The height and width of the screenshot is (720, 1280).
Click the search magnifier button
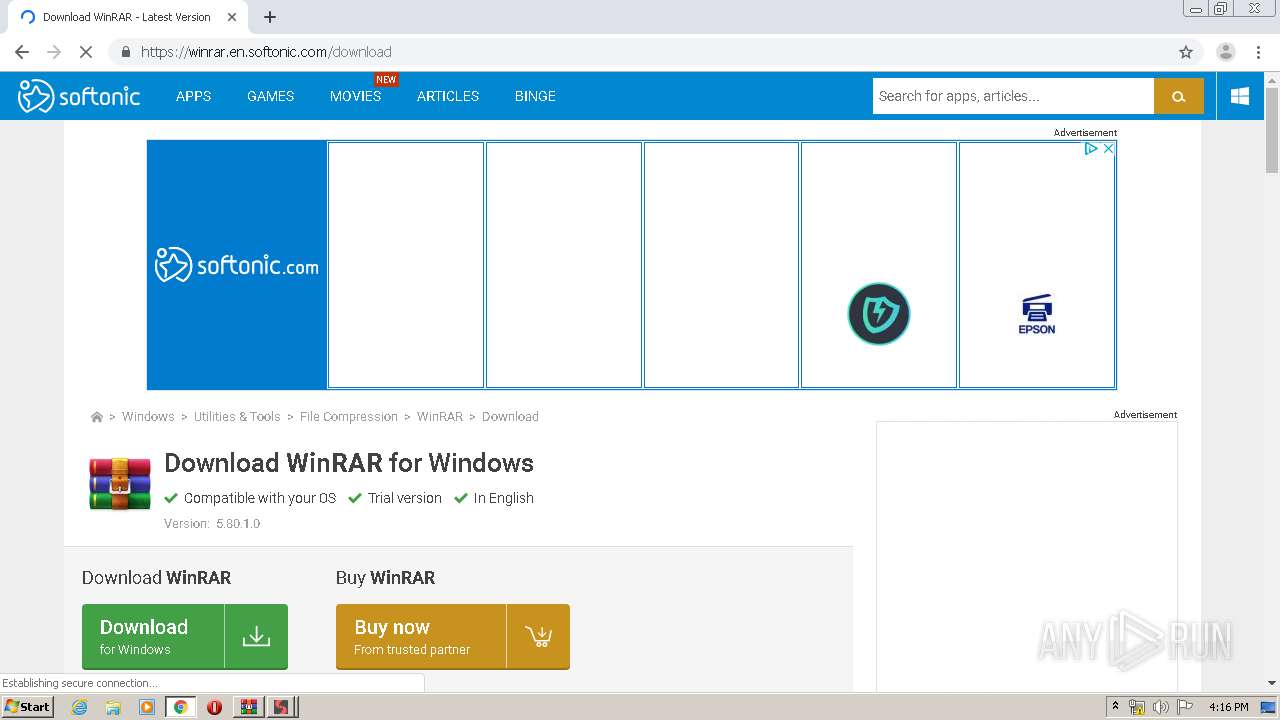(x=1178, y=96)
